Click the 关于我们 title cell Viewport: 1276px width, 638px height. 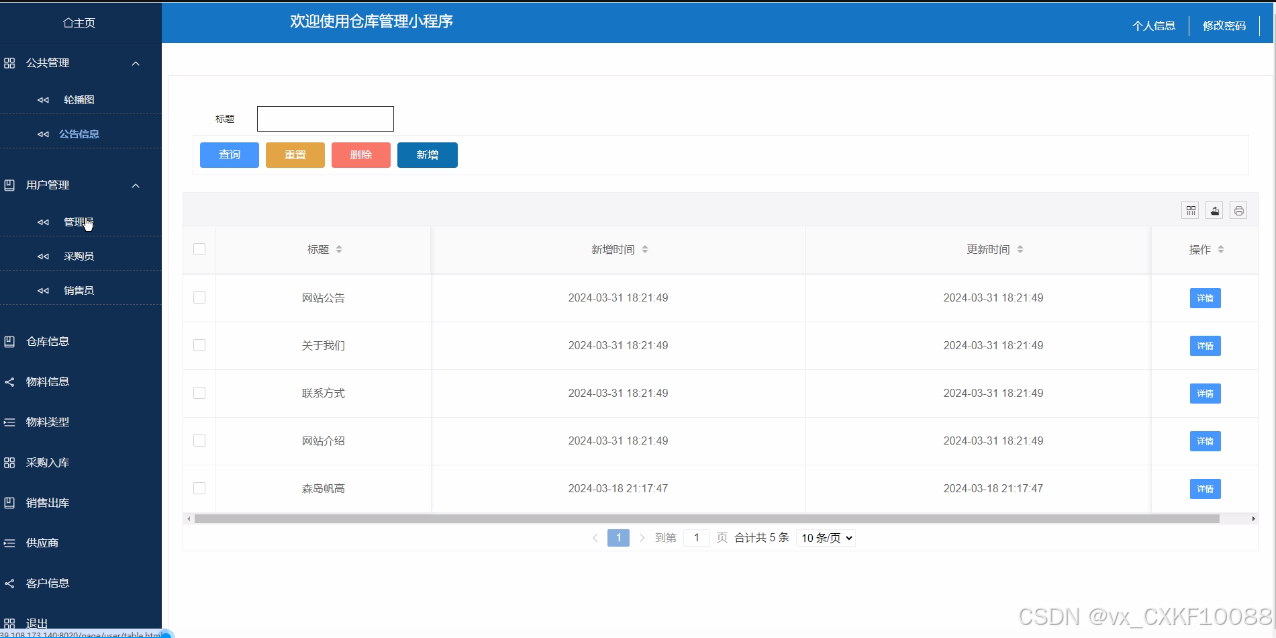pos(323,346)
